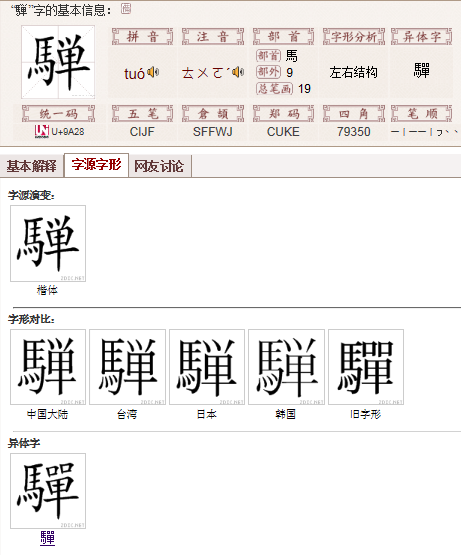Open the 基本解释 tab
This screenshot has width=461, height=555.
[x=32, y=166]
